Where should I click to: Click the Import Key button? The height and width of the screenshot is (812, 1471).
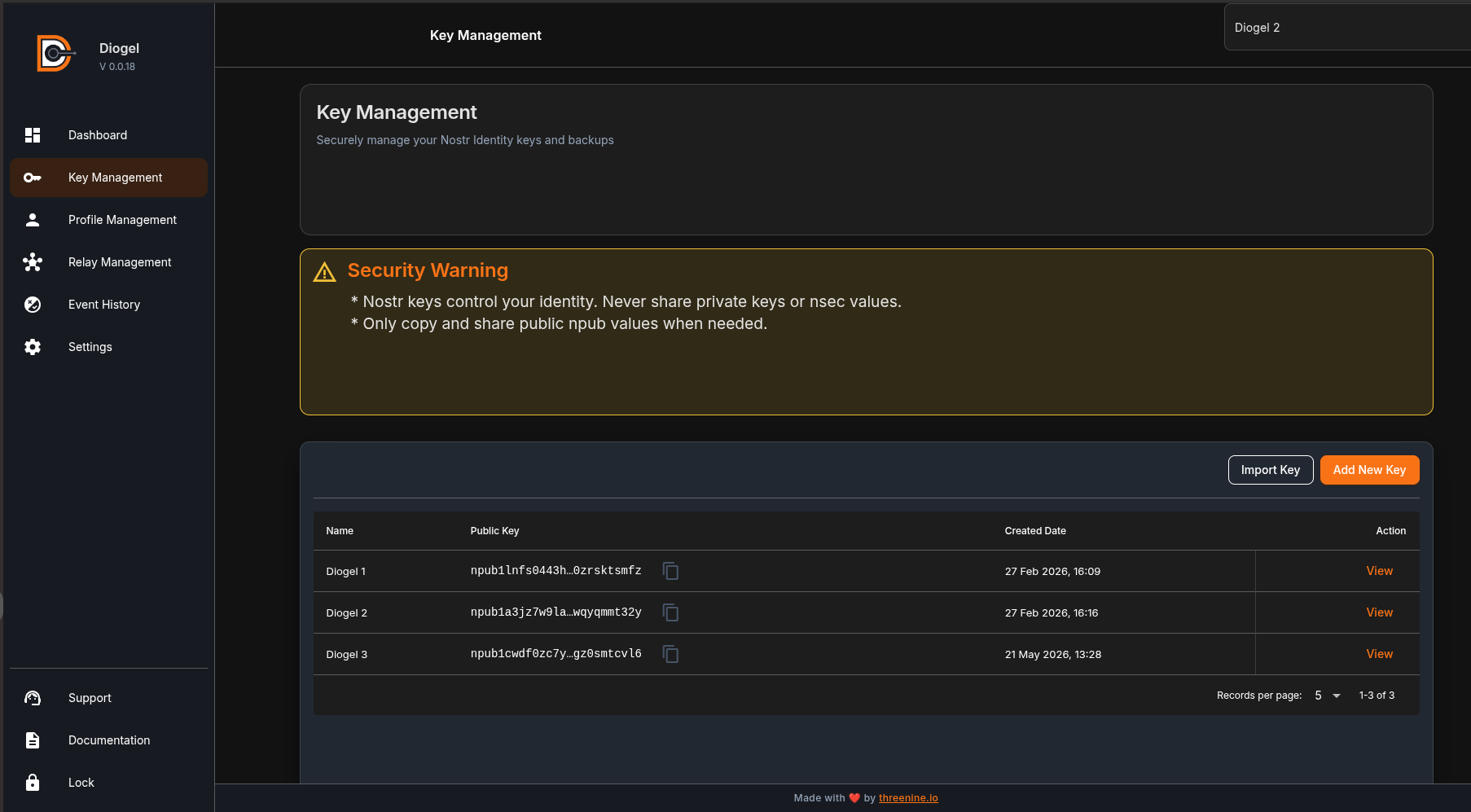coord(1271,470)
